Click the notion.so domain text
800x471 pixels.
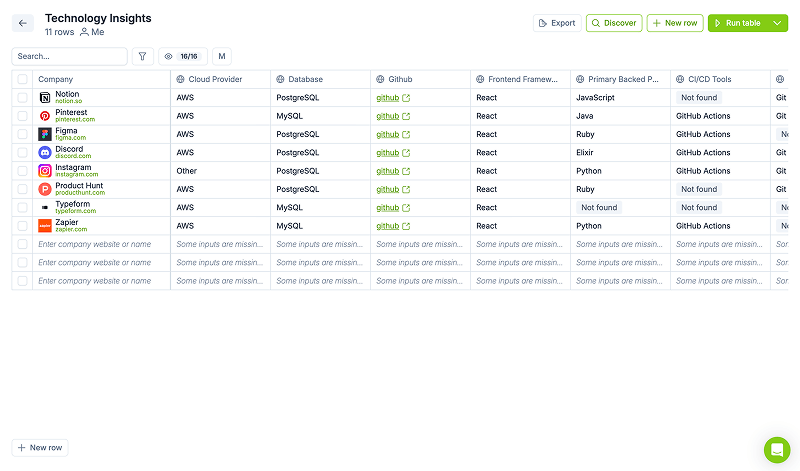pos(68,101)
